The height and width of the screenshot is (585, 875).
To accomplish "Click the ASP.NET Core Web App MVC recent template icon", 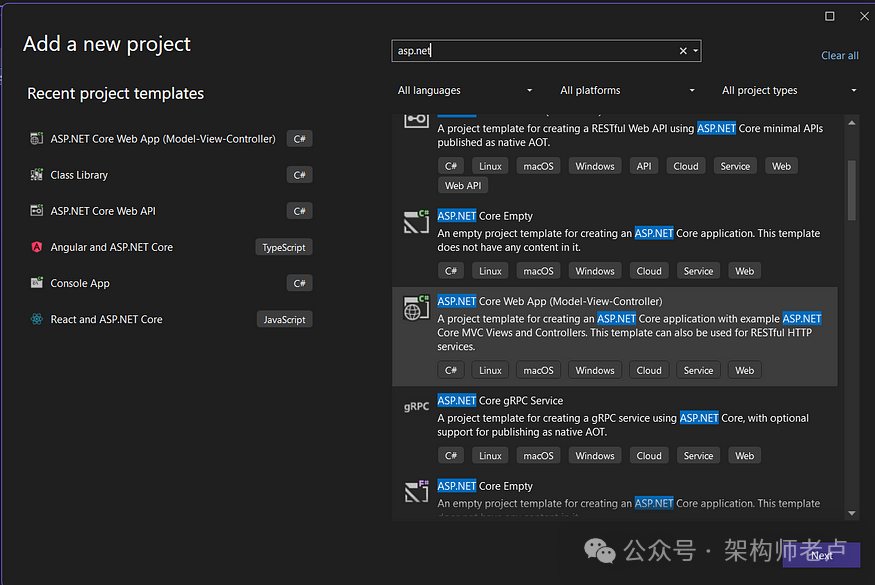I will 36,138.
